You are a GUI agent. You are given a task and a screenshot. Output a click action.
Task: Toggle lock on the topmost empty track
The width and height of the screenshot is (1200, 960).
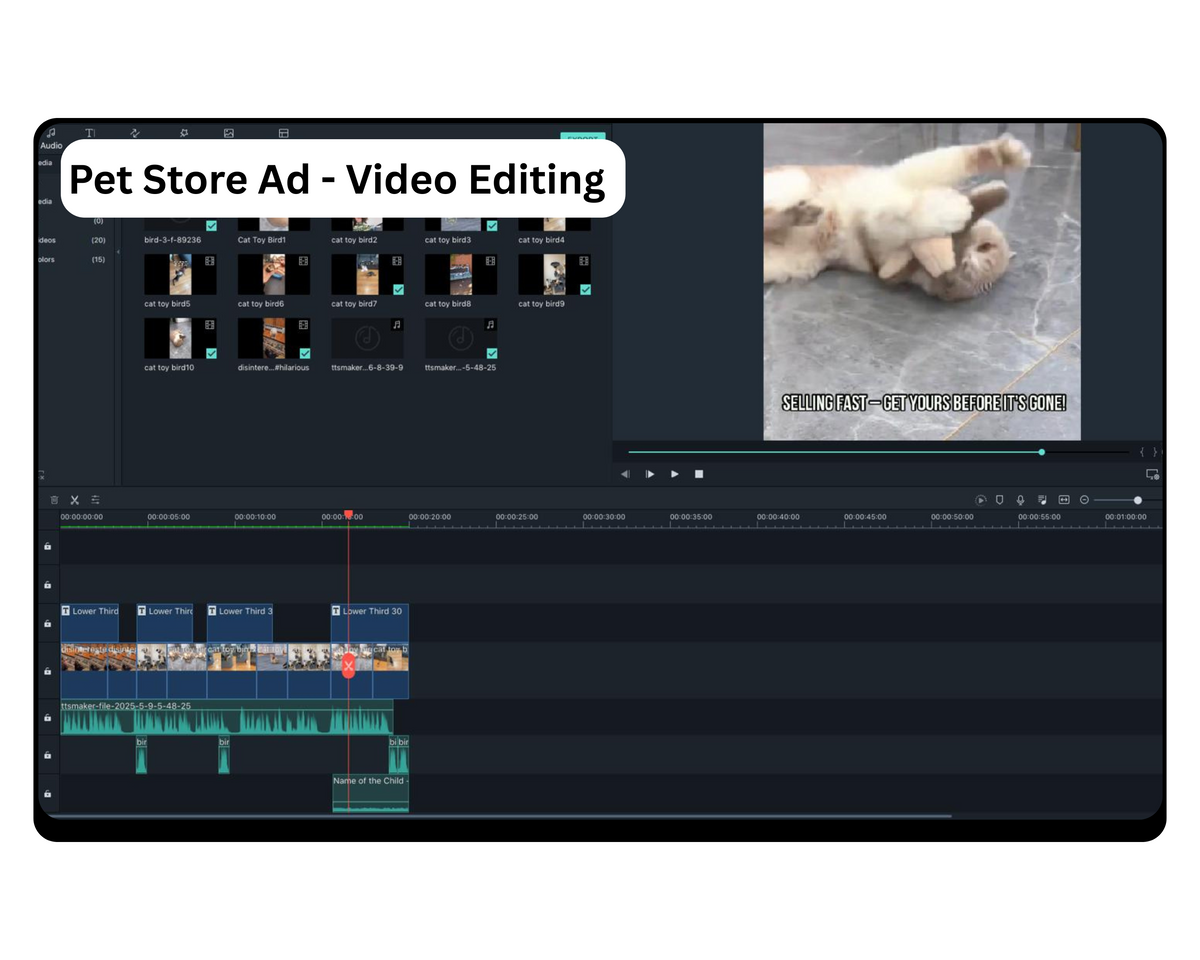[x=47, y=546]
